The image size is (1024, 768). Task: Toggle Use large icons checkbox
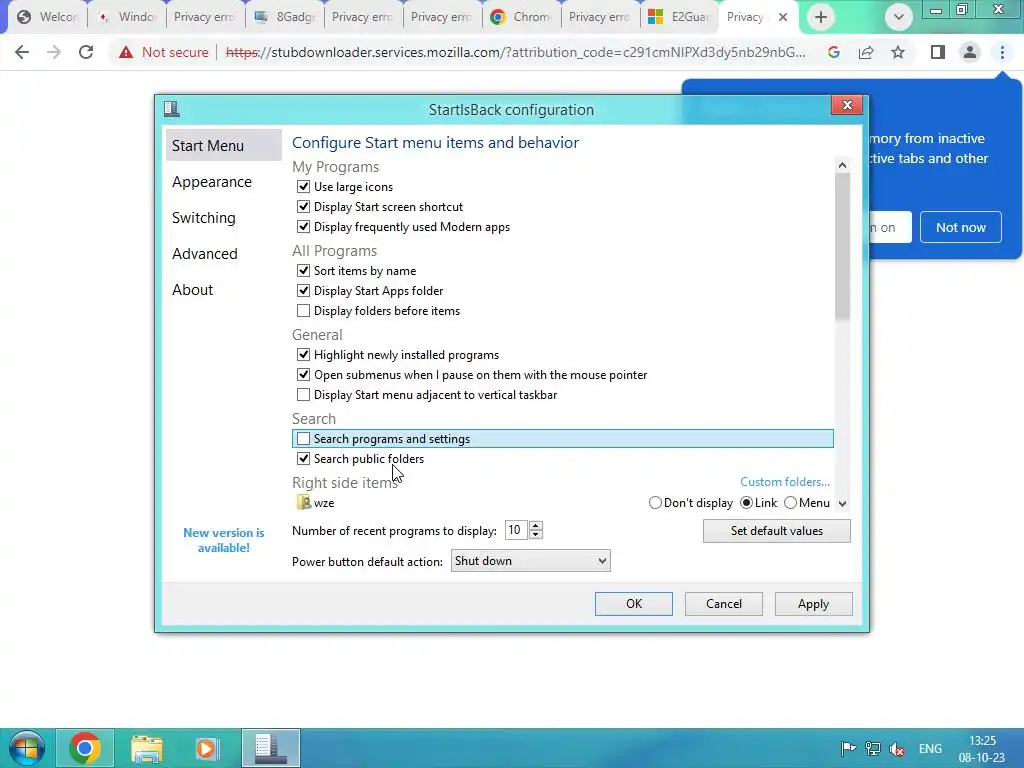pyautogui.click(x=303, y=187)
